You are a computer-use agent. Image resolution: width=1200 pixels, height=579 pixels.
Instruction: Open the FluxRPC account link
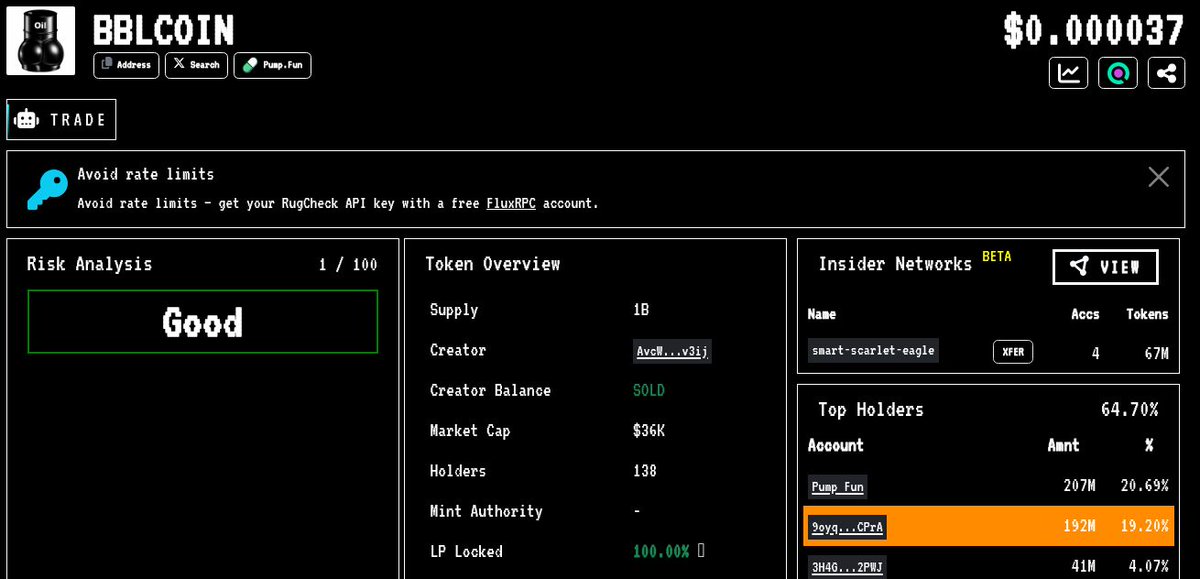point(511,203)
